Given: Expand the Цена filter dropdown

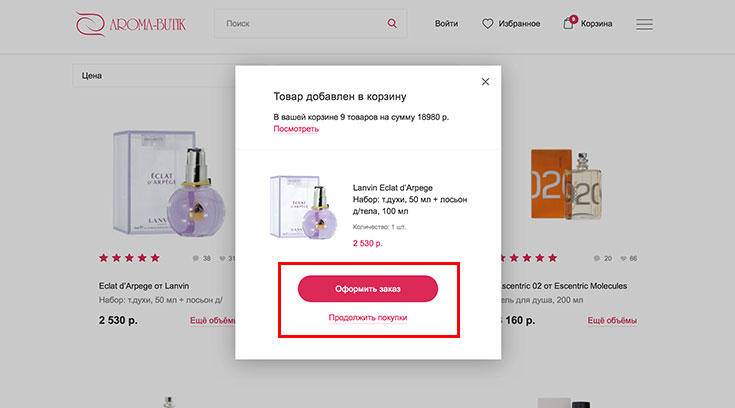Looking at the screenshot, I should (150, 76).
